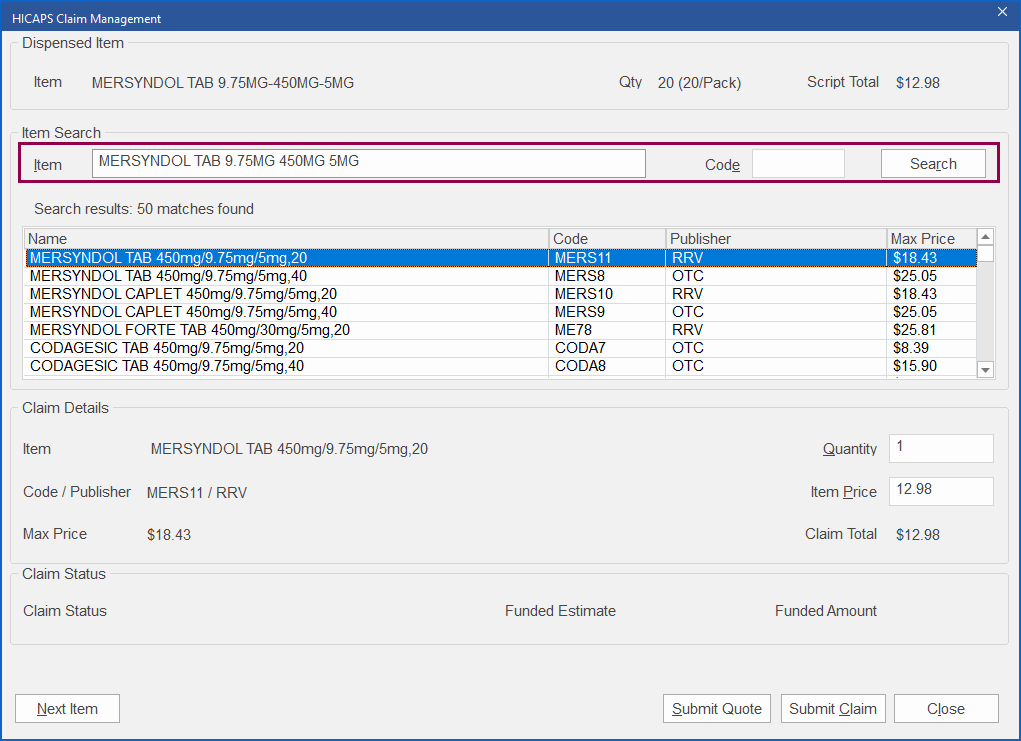Click Submit Quote button
Viewport: 1021px width, 741px height.
click(x=716, y=709)
